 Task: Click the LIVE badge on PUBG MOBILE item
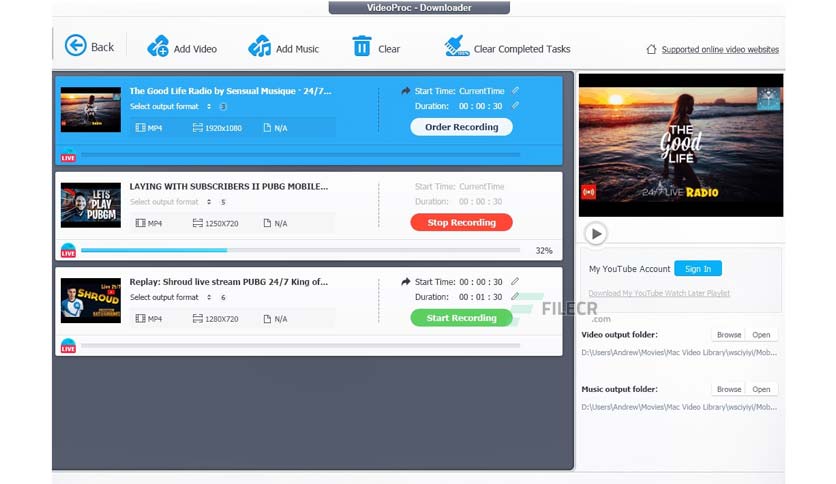click(68, 250)
